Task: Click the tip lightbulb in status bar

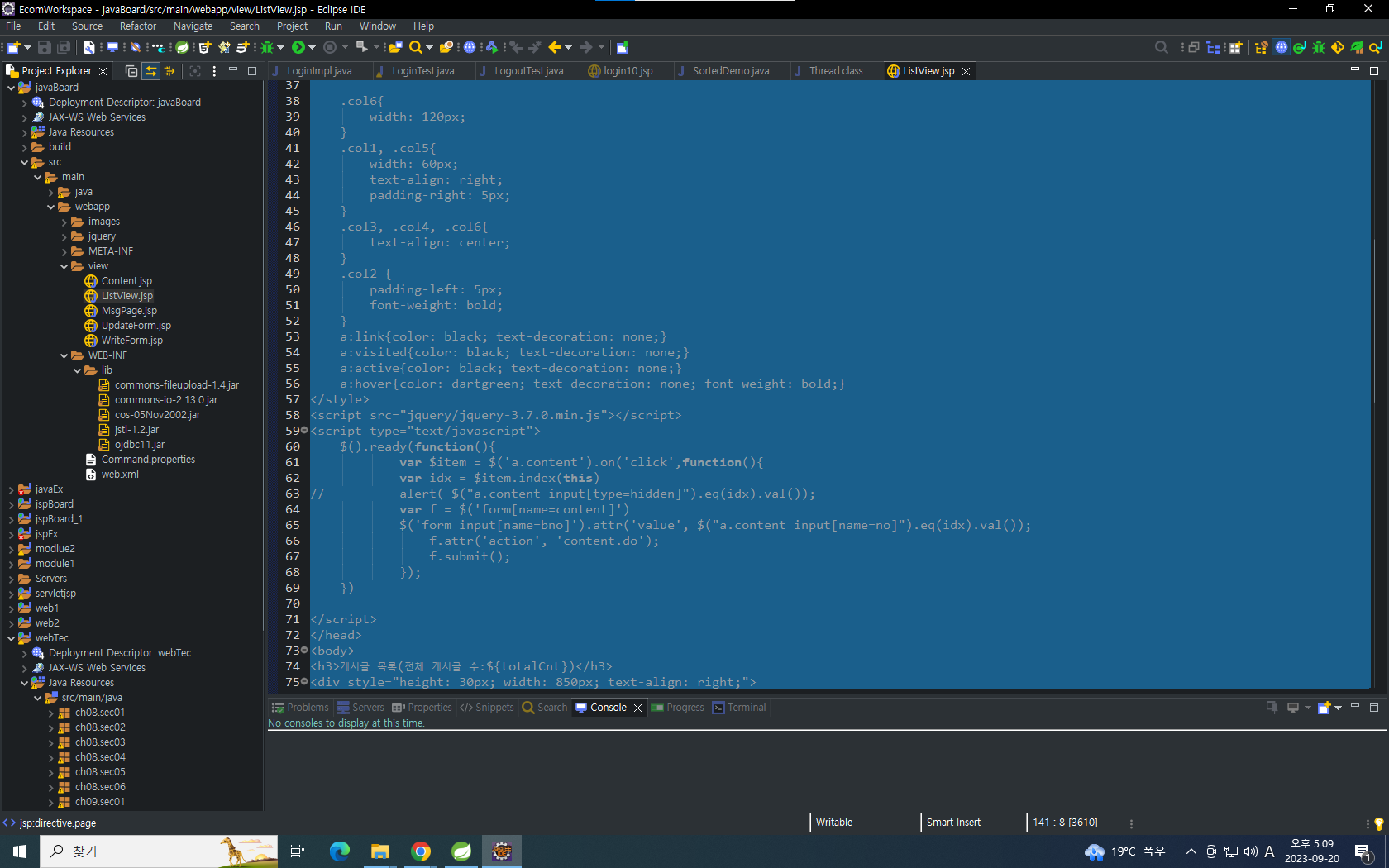Action: click(1378, 823)
